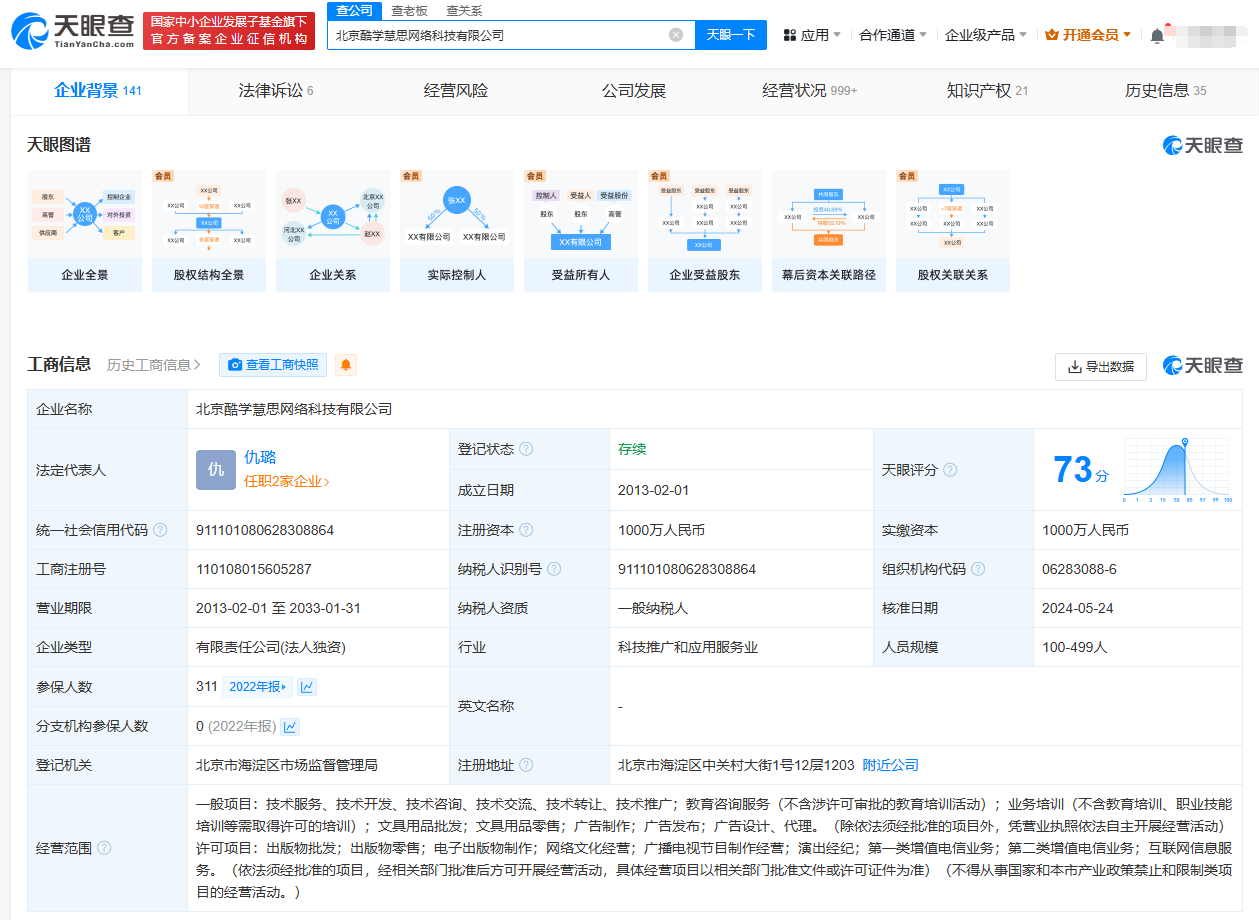Select the 经营风险 tab
1259x920 pixels.
pos(456,91)
